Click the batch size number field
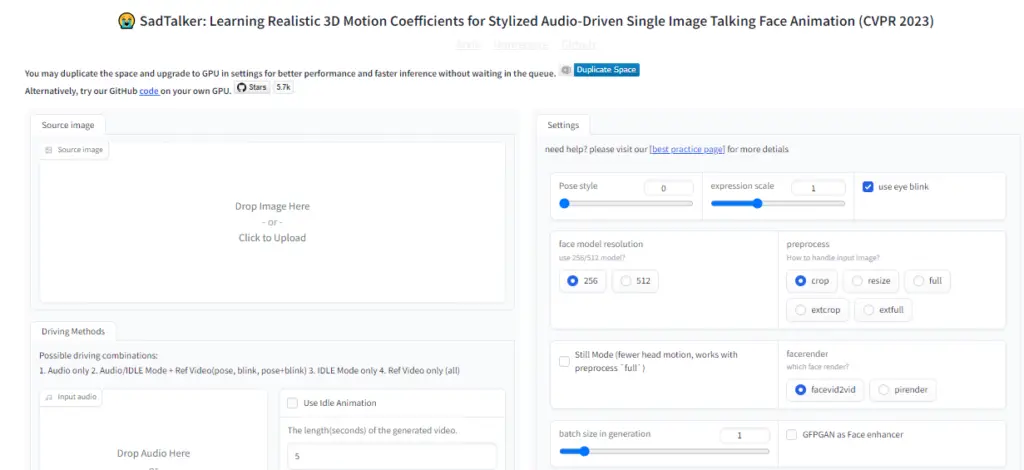Image resolution: width=1024 pixels, height=470 pixels. point(744,435)
